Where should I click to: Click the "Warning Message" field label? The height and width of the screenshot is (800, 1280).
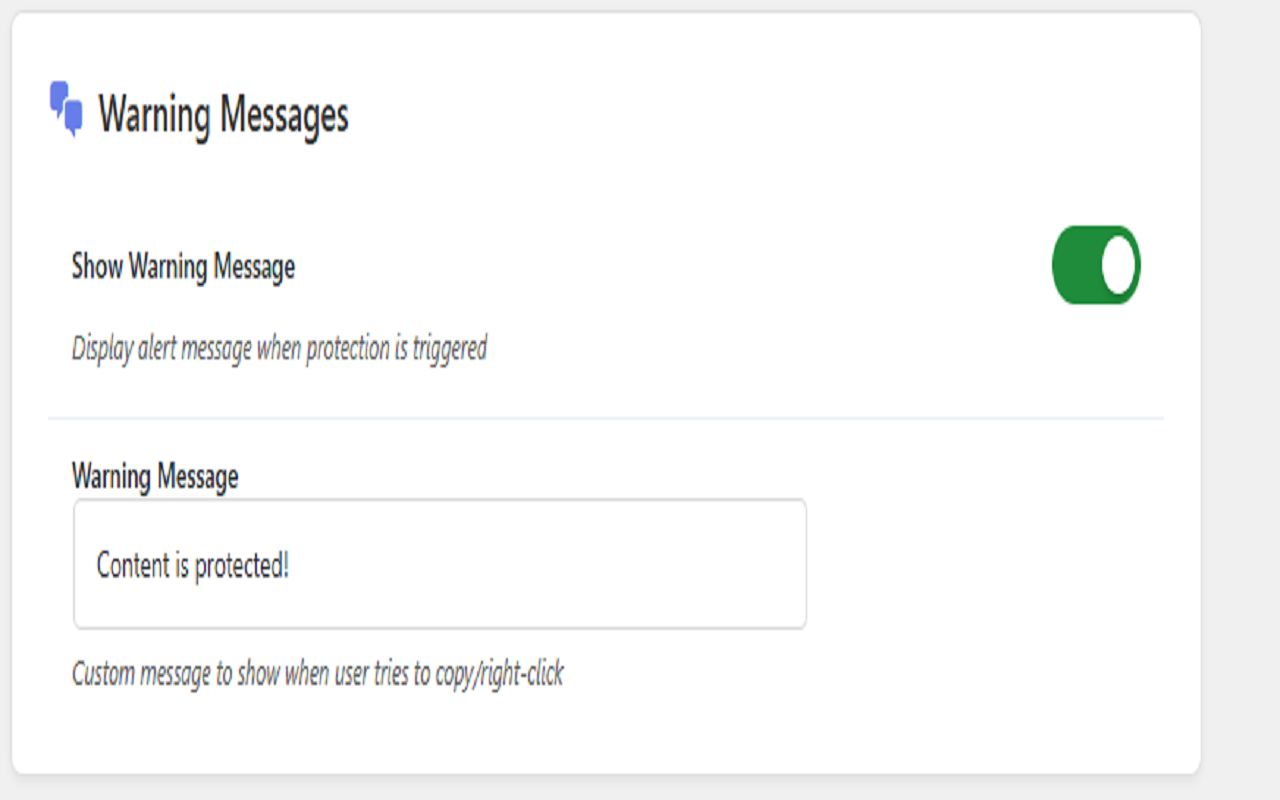[155, 476]
